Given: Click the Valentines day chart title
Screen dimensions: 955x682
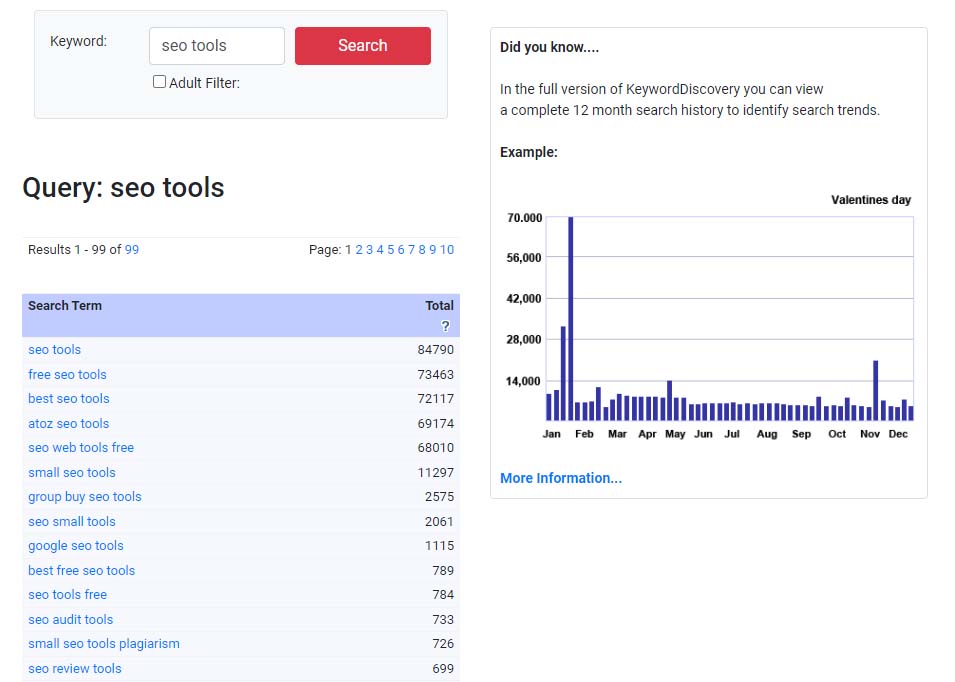Looking at the screenshot, I should coord(871,200).
